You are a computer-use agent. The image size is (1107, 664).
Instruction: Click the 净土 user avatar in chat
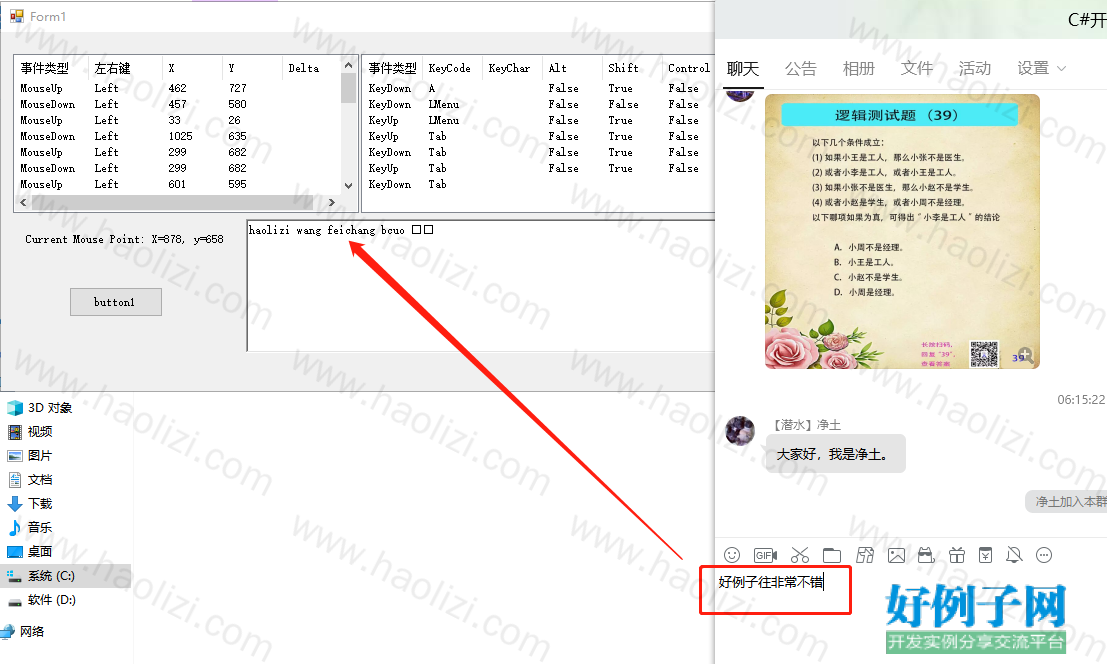[x=740, y=430]
